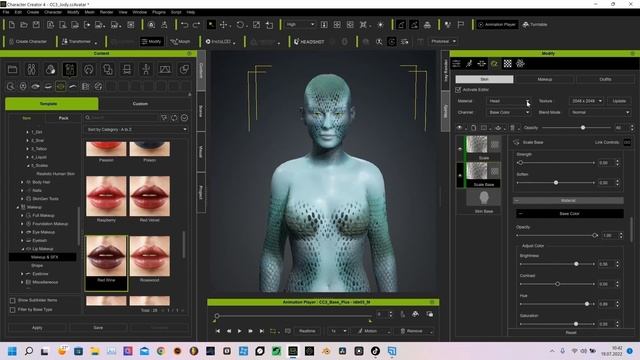Activate the Rotate tool icon
The image size is (640, 360).
tap(240, 25)
